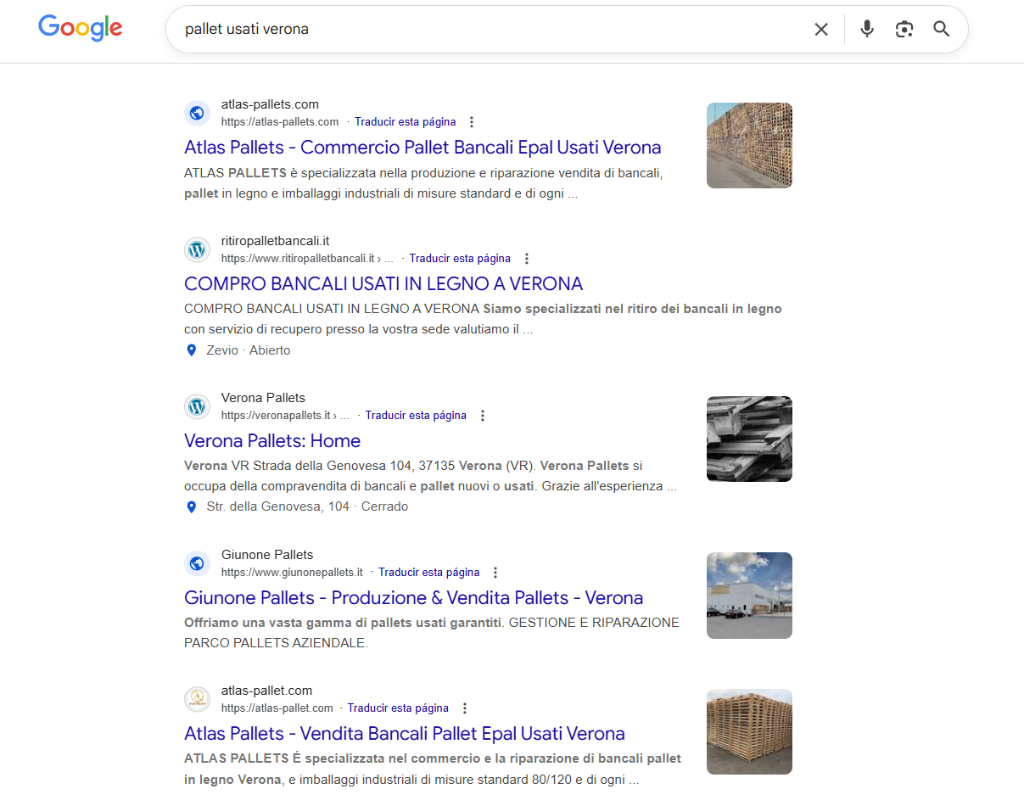Image resolution: width=1024 pixels, height=801 pixels.
Task: Click the address Str. della Genovesa, 104
Action: pyautogui.click(x=277, y=506)
